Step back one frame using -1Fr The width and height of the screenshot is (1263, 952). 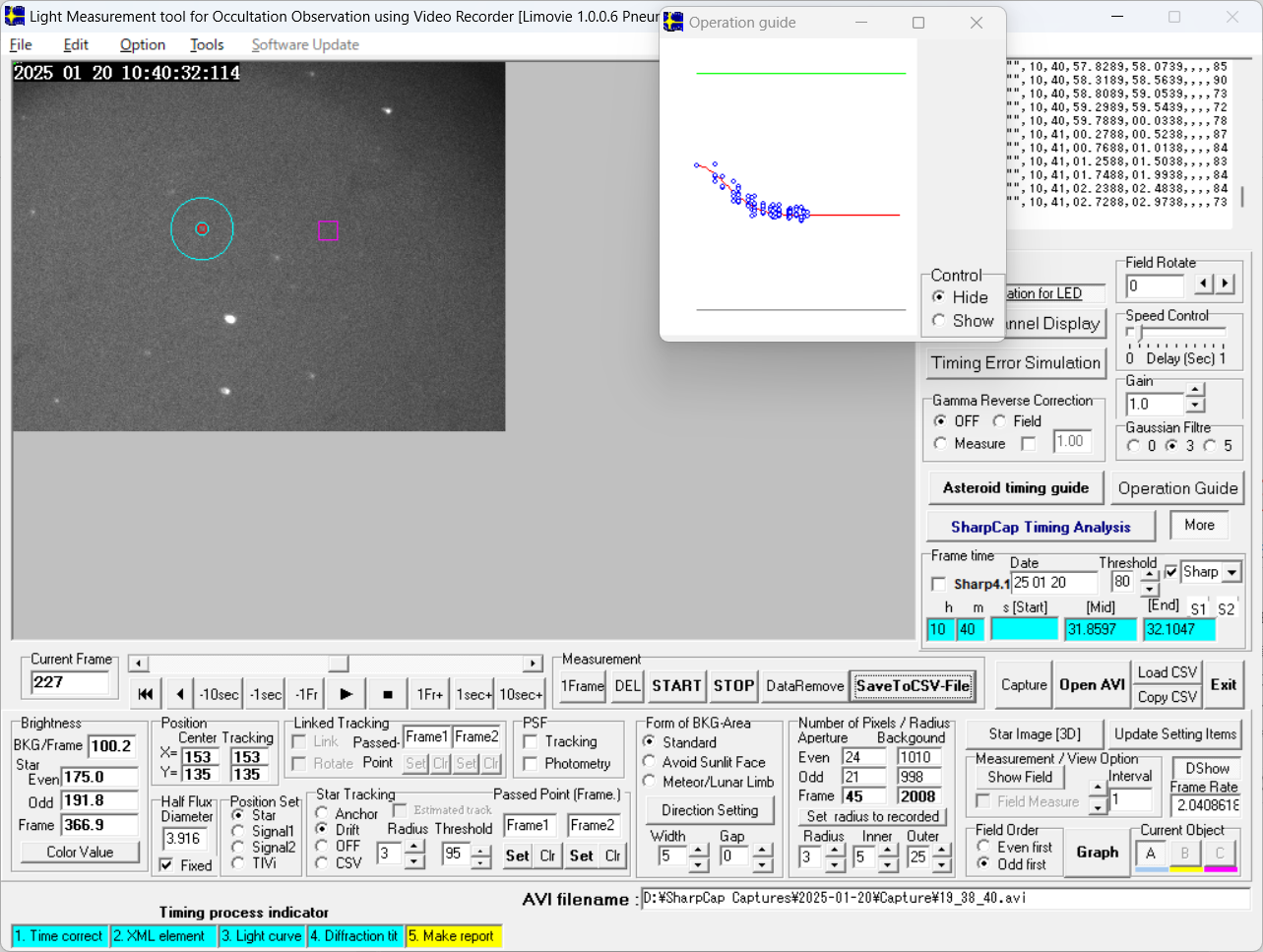(x=306, y=694)
